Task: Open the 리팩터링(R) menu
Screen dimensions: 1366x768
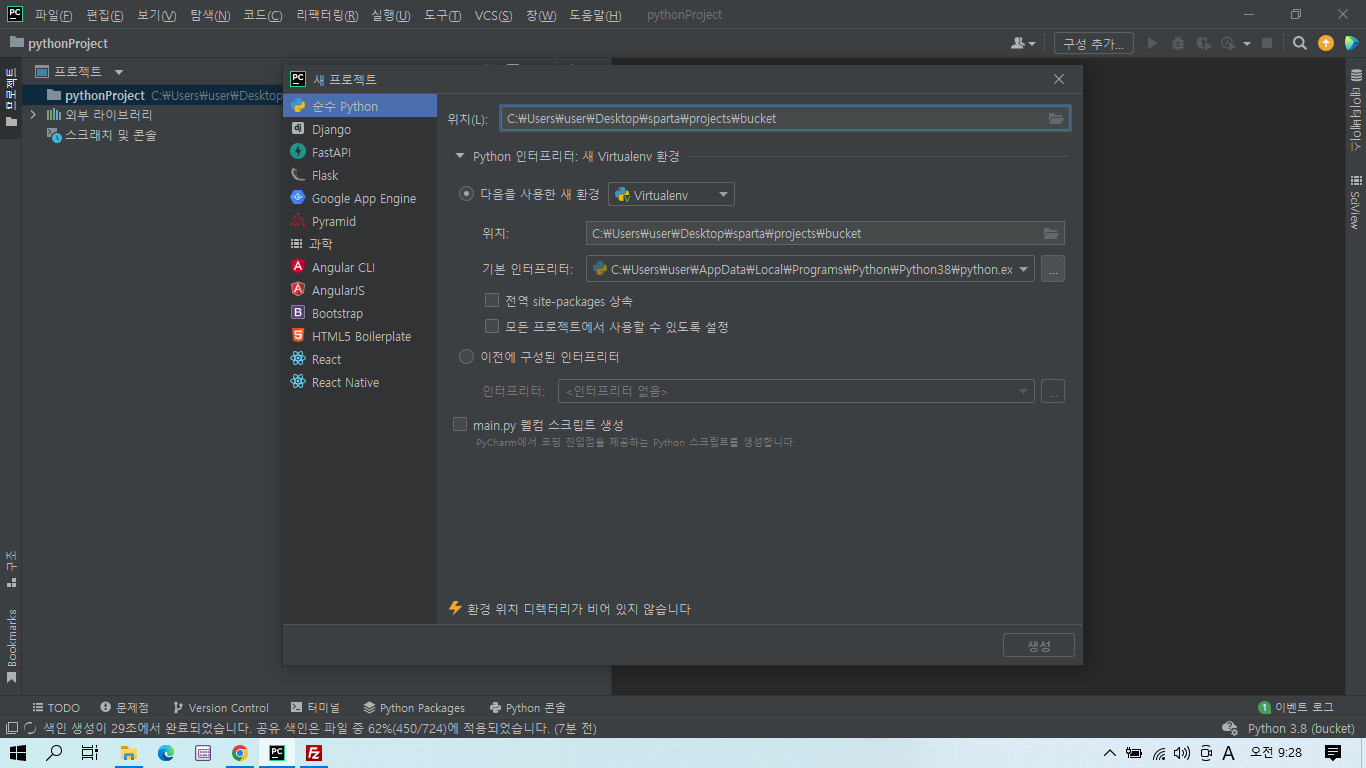Action: coord(327,15)
